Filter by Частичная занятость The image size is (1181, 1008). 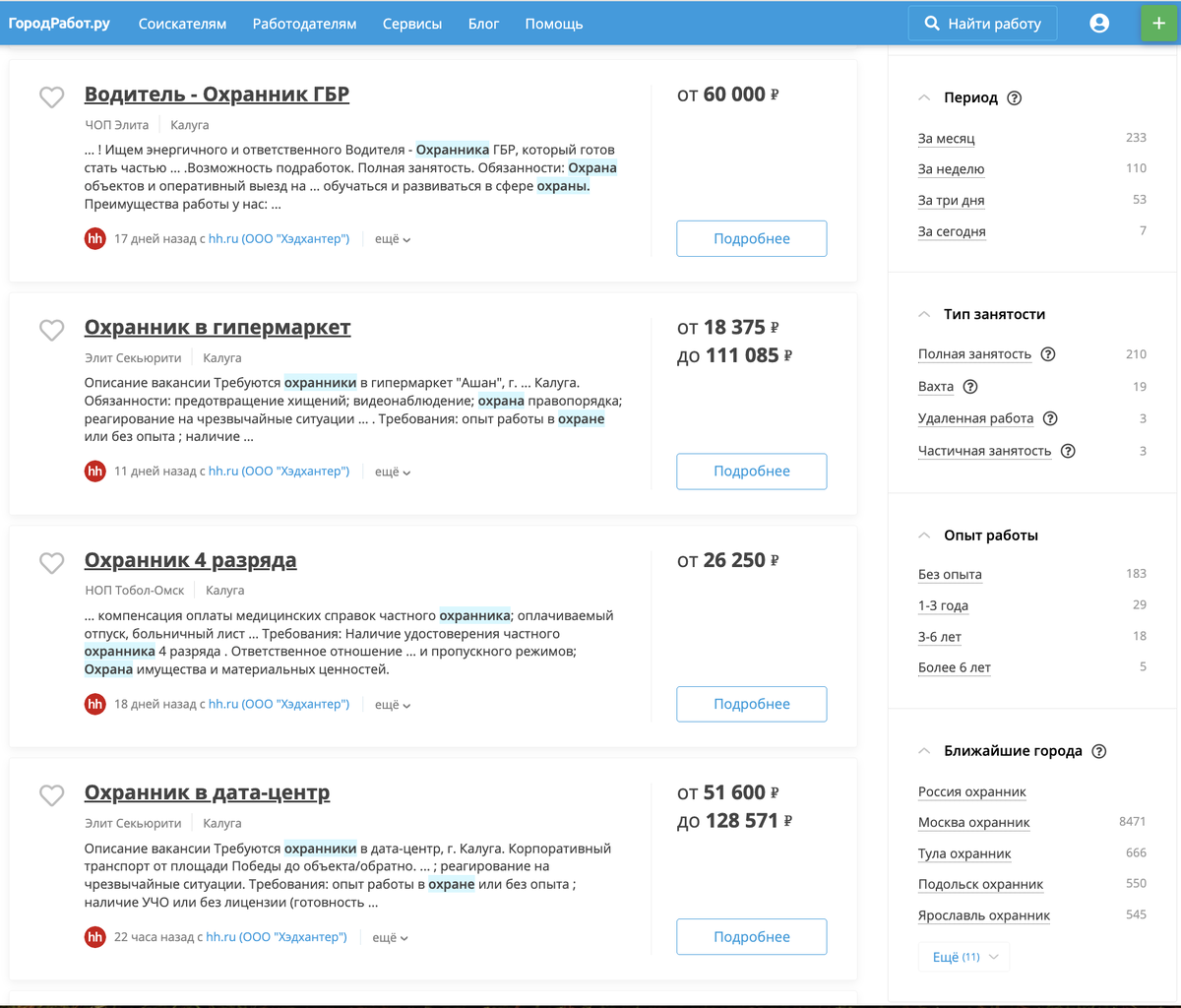click(x=984, y=451)
